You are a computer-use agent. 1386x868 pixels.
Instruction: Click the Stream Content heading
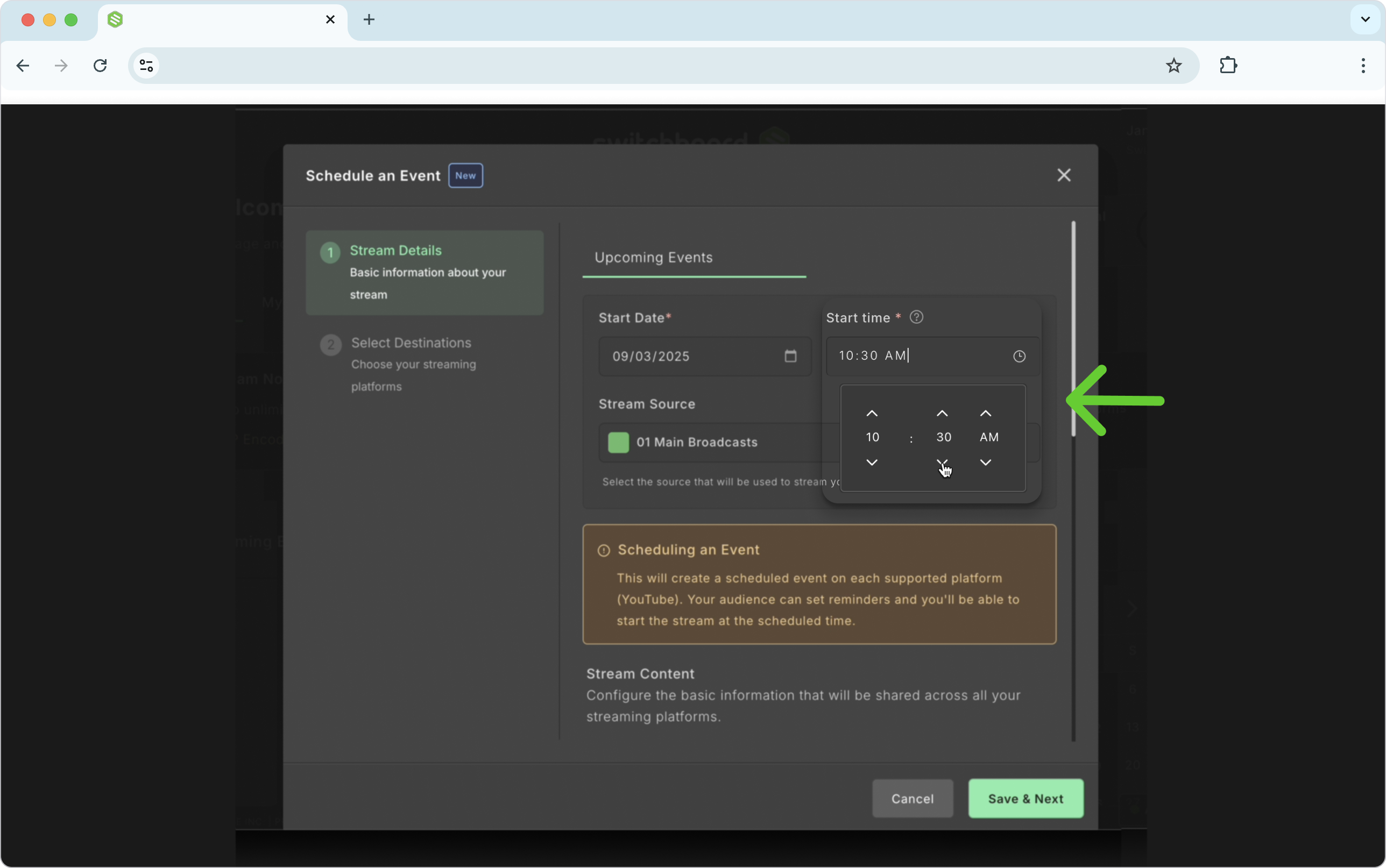click(x=640, y=674)
